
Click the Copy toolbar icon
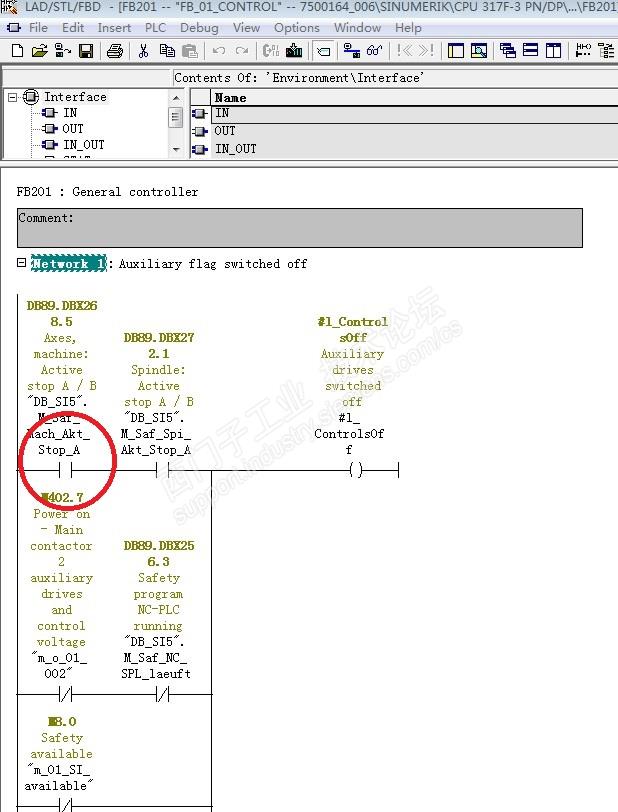tap(167, 51)
